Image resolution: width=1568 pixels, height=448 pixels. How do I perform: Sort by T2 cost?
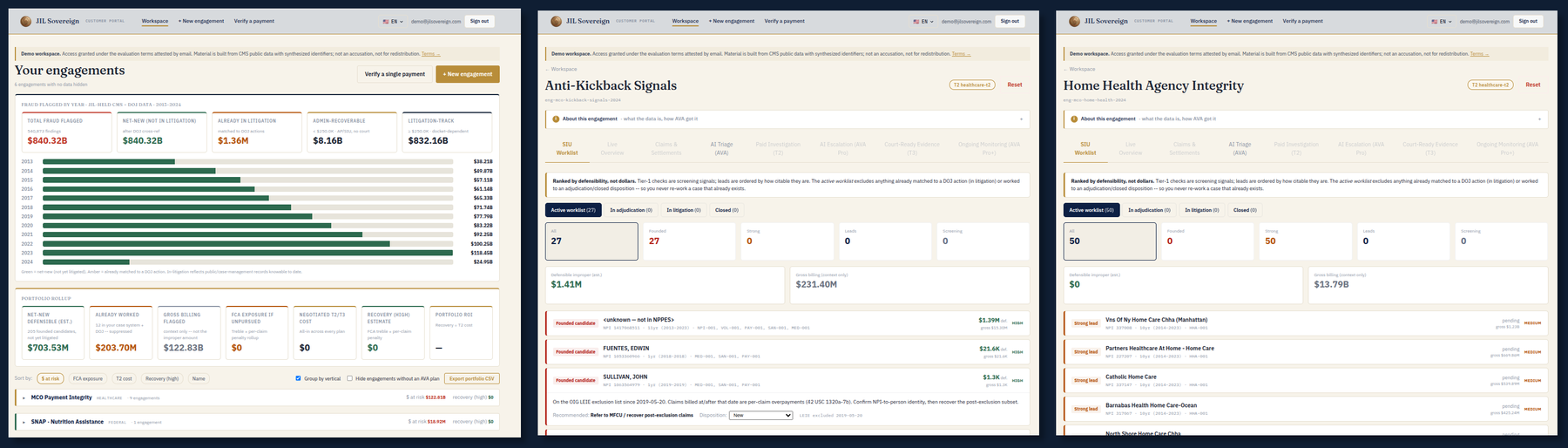pos(125,378)
